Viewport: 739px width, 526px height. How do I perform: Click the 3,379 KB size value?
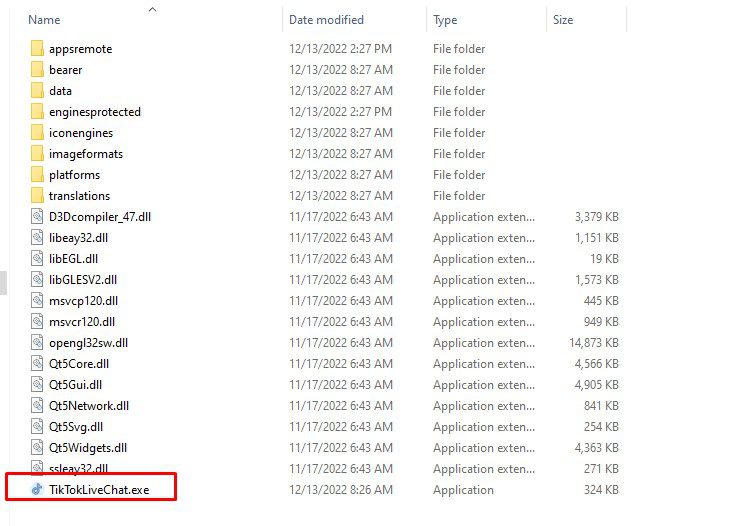(x=596, y=217)
